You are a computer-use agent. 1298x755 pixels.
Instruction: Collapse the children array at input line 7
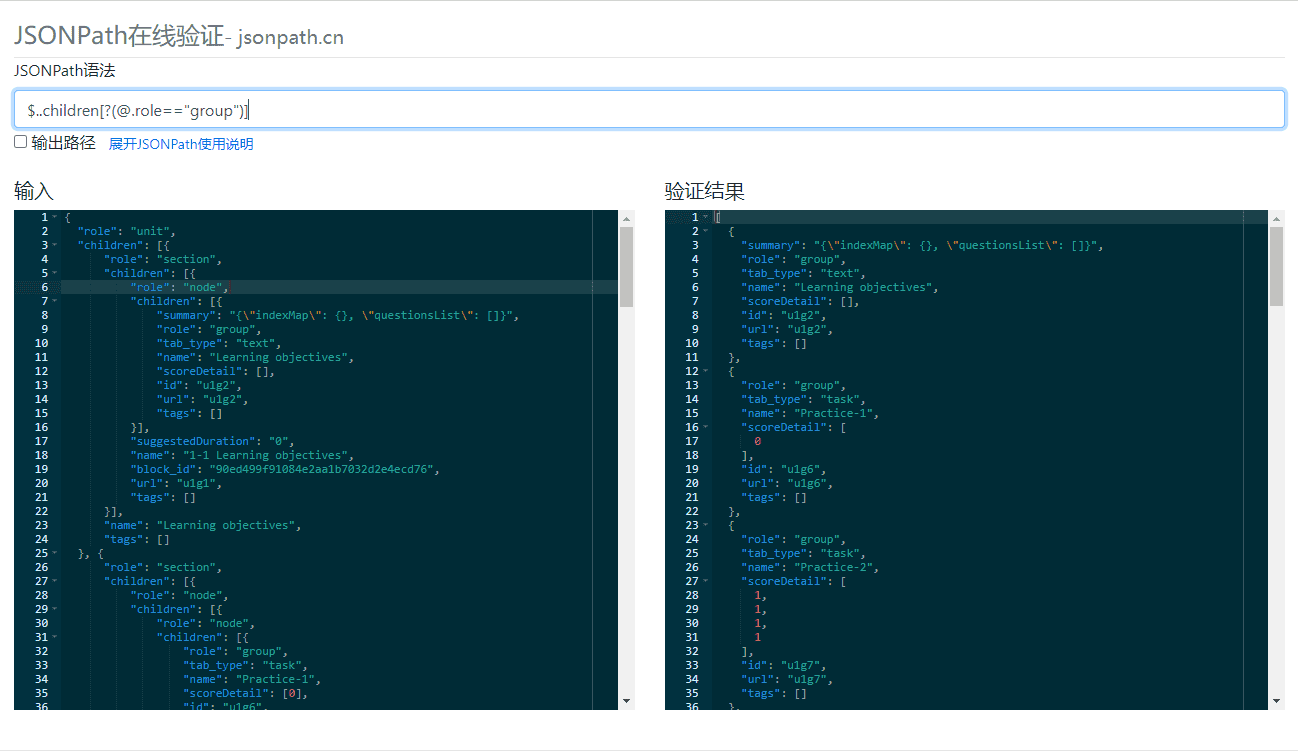(54, 302)
